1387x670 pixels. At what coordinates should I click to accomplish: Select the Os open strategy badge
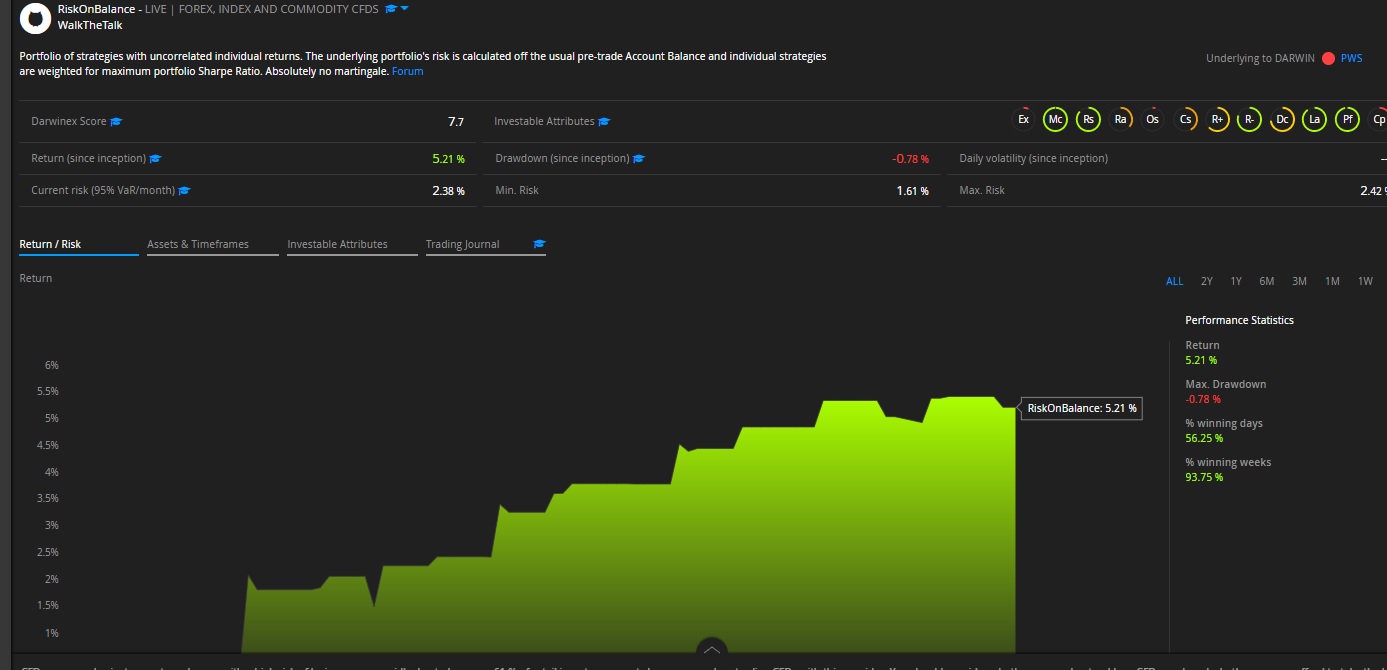pos(1153,120)
